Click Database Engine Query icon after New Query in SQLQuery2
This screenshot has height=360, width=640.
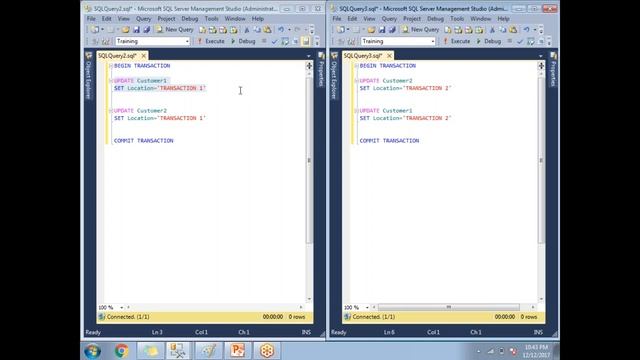[x=202, y=30]
